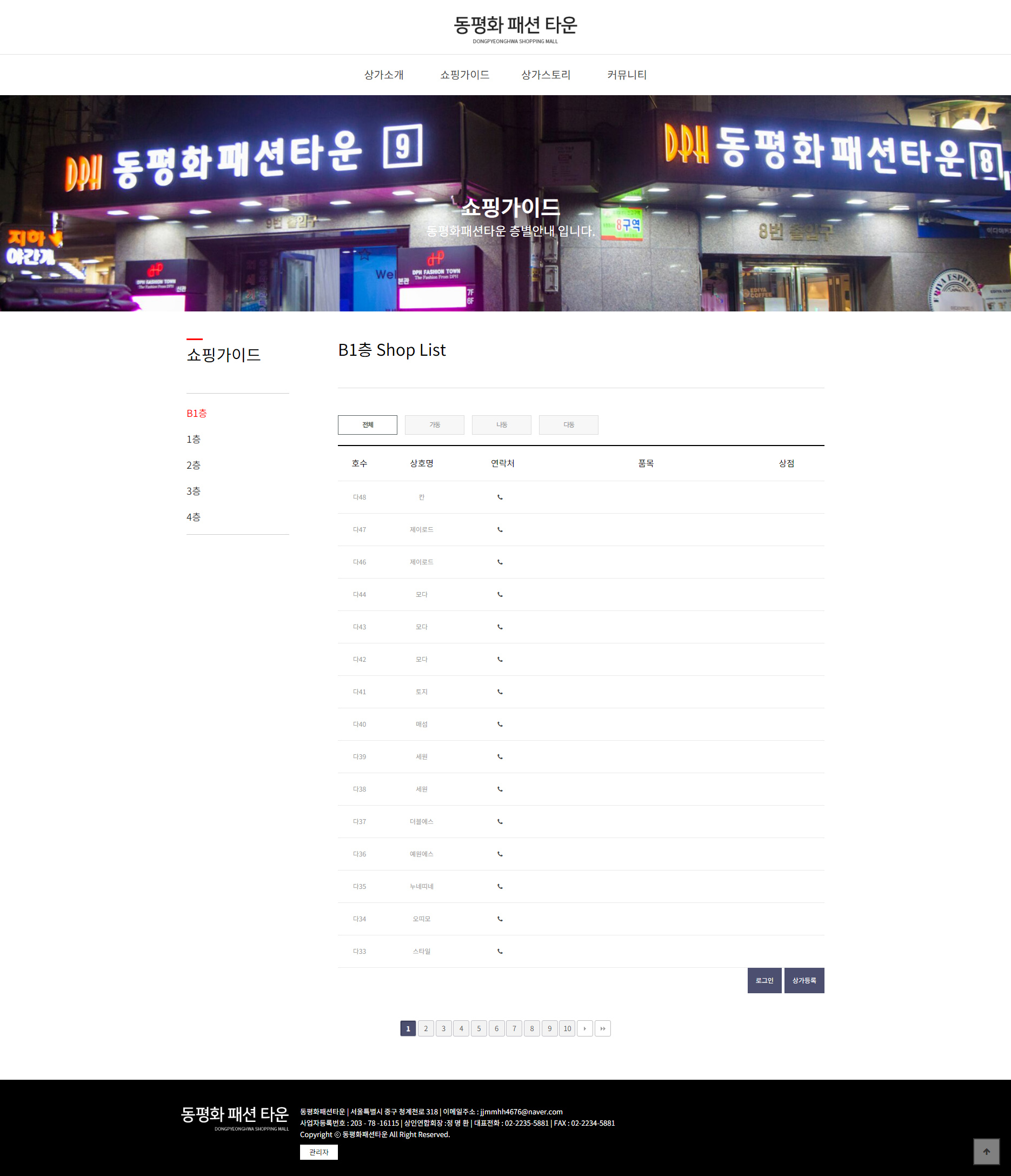
Task: Click room number 다36 cell
Action: (x=360, y=853)
